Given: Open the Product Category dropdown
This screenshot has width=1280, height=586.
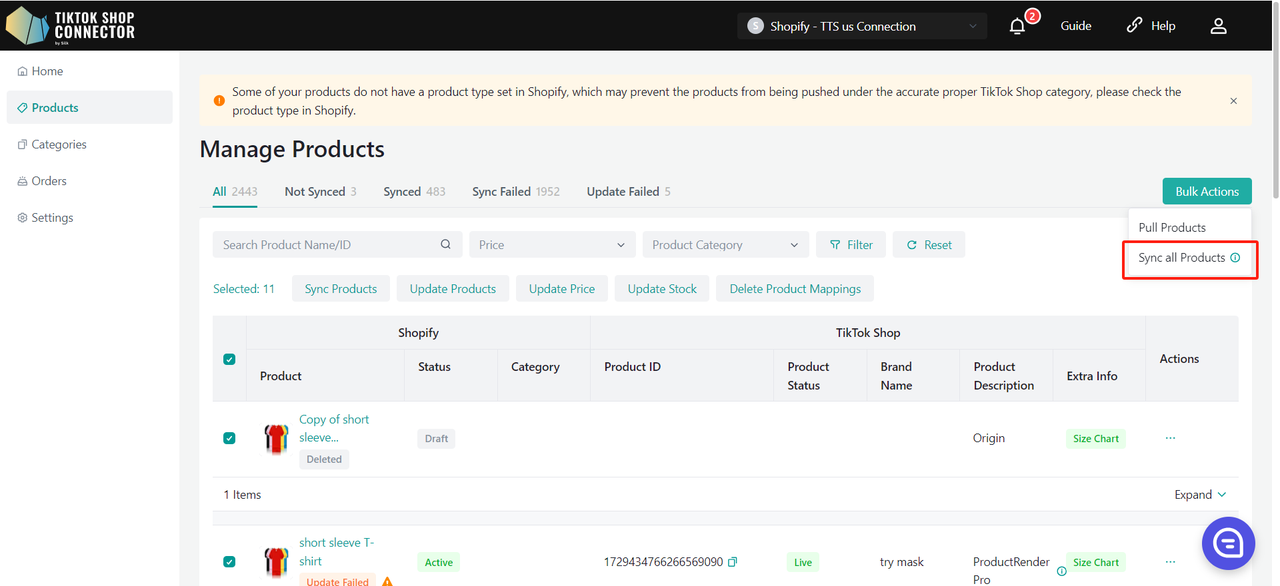Looking at the screenshot, I should pyautogui.click(x=725, y=245).
